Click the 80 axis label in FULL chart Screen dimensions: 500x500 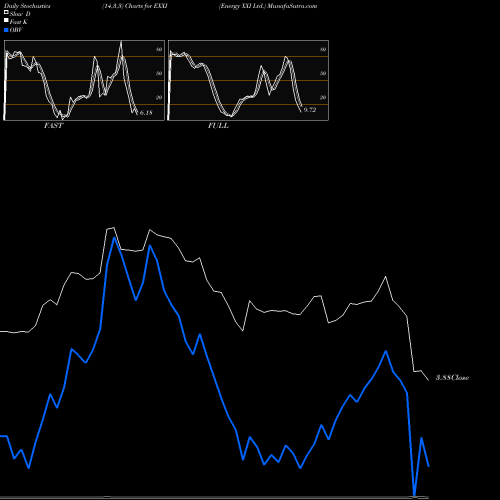(323, 50)
